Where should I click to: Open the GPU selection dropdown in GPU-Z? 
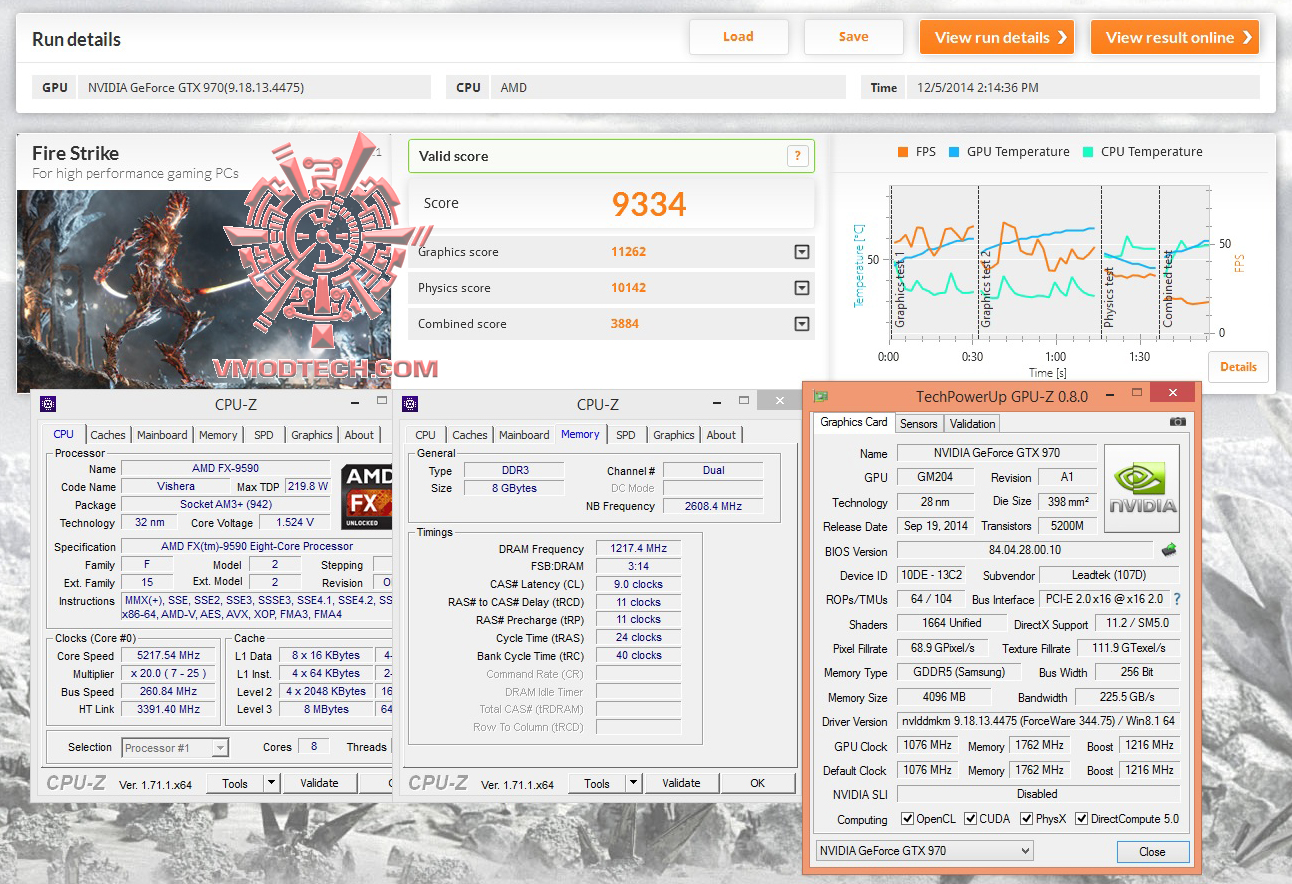pos(925,851)
